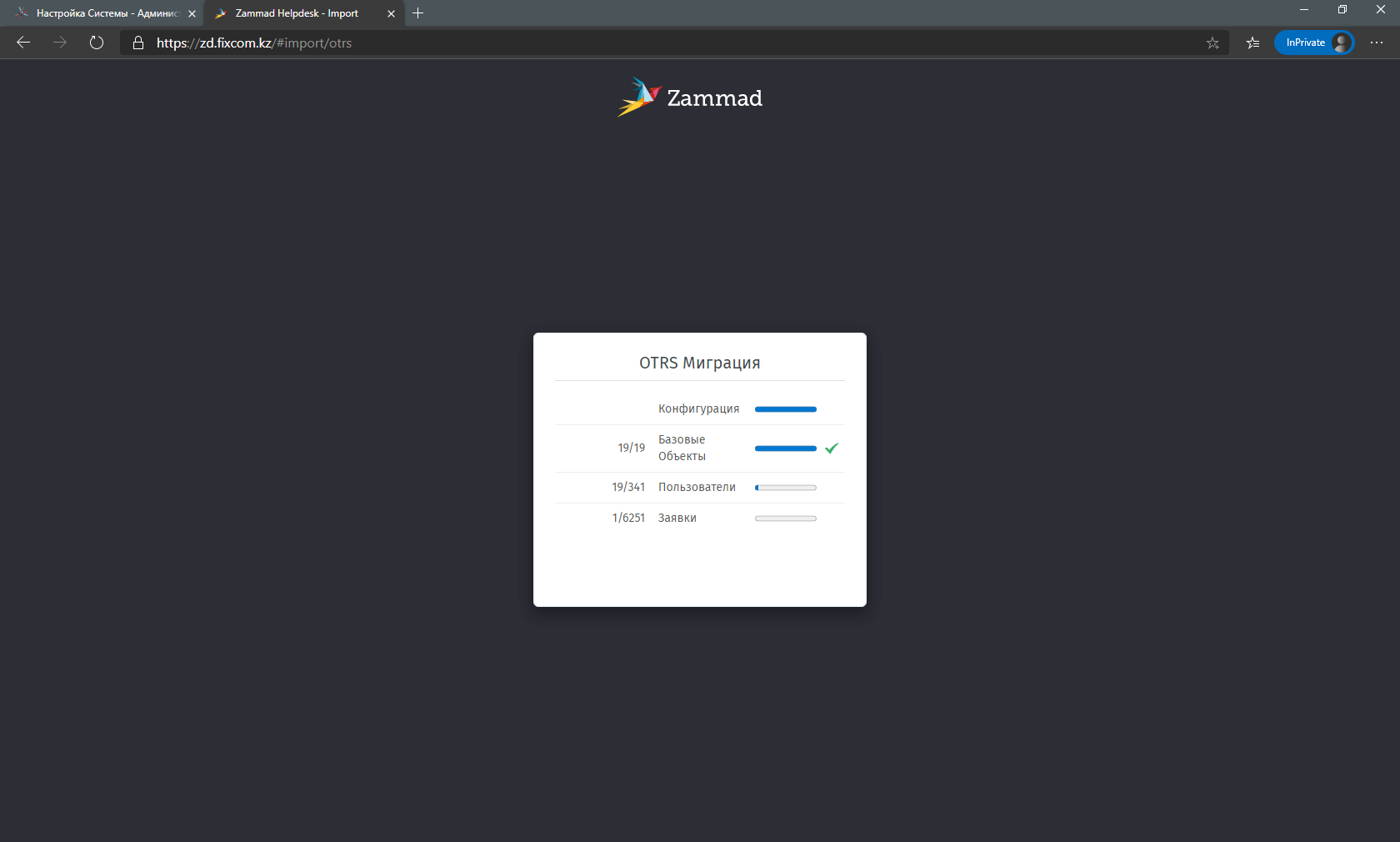
Task: Add page to favorites star icon
Action: [x=1212, y=43]
